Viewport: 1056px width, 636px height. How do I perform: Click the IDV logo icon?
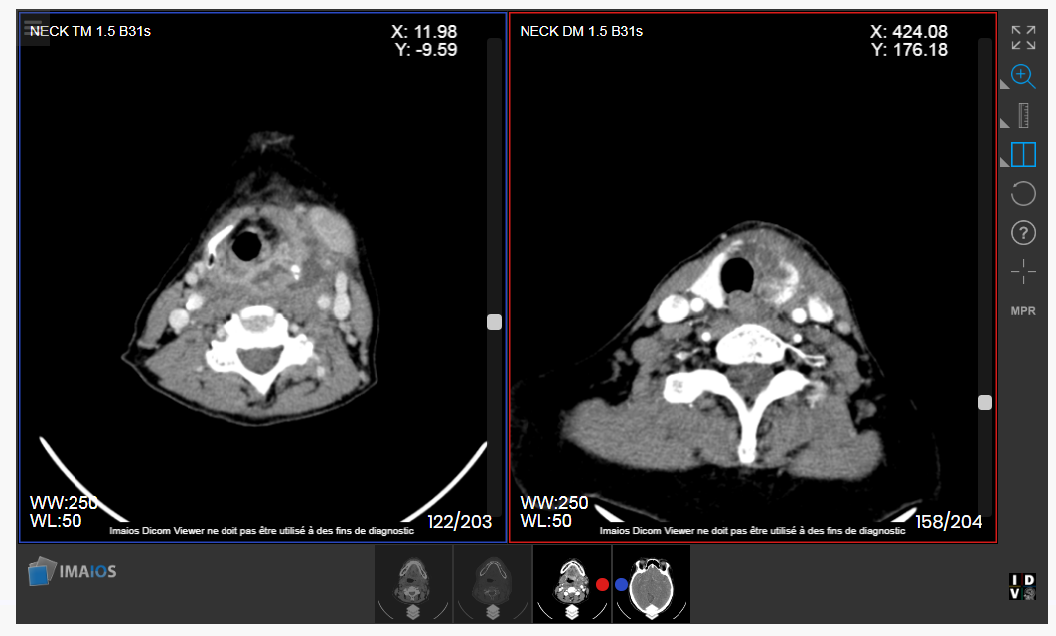pos(1023,587)
